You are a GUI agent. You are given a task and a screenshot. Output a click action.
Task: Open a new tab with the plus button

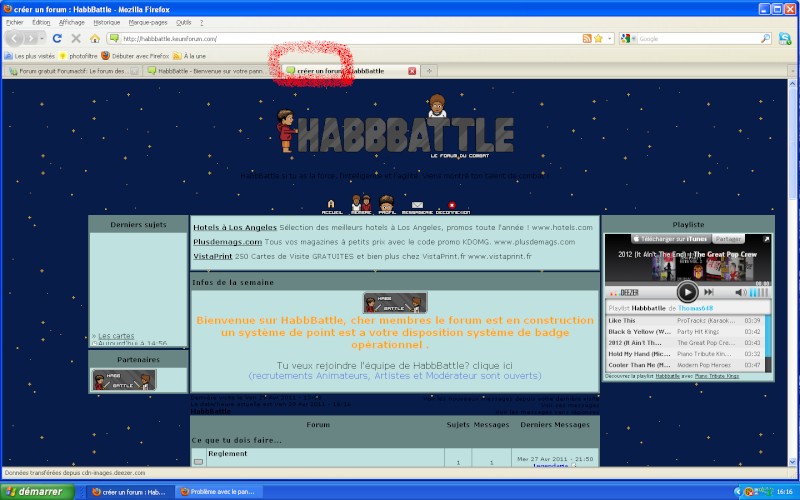429,71
